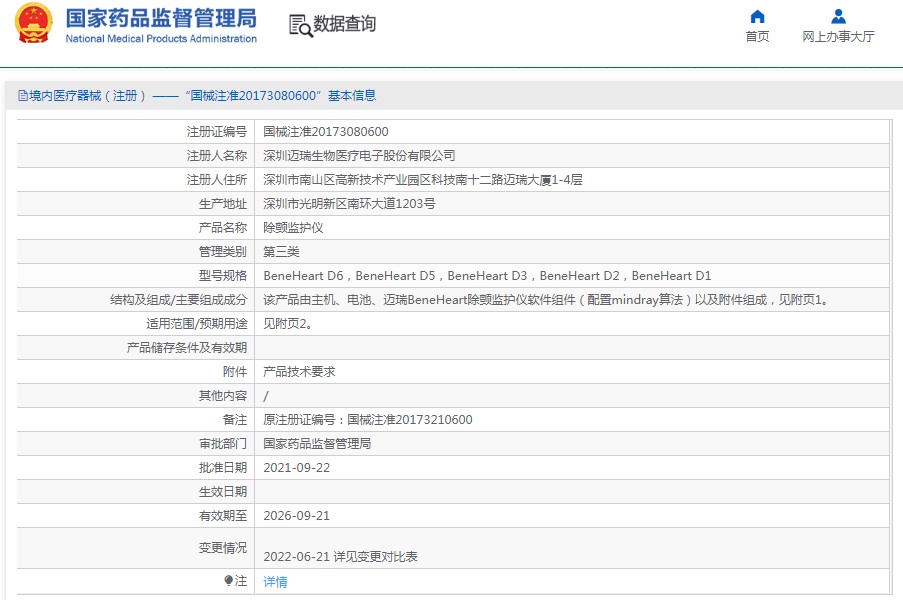Click the 管理类别 row label

(223, 252)
